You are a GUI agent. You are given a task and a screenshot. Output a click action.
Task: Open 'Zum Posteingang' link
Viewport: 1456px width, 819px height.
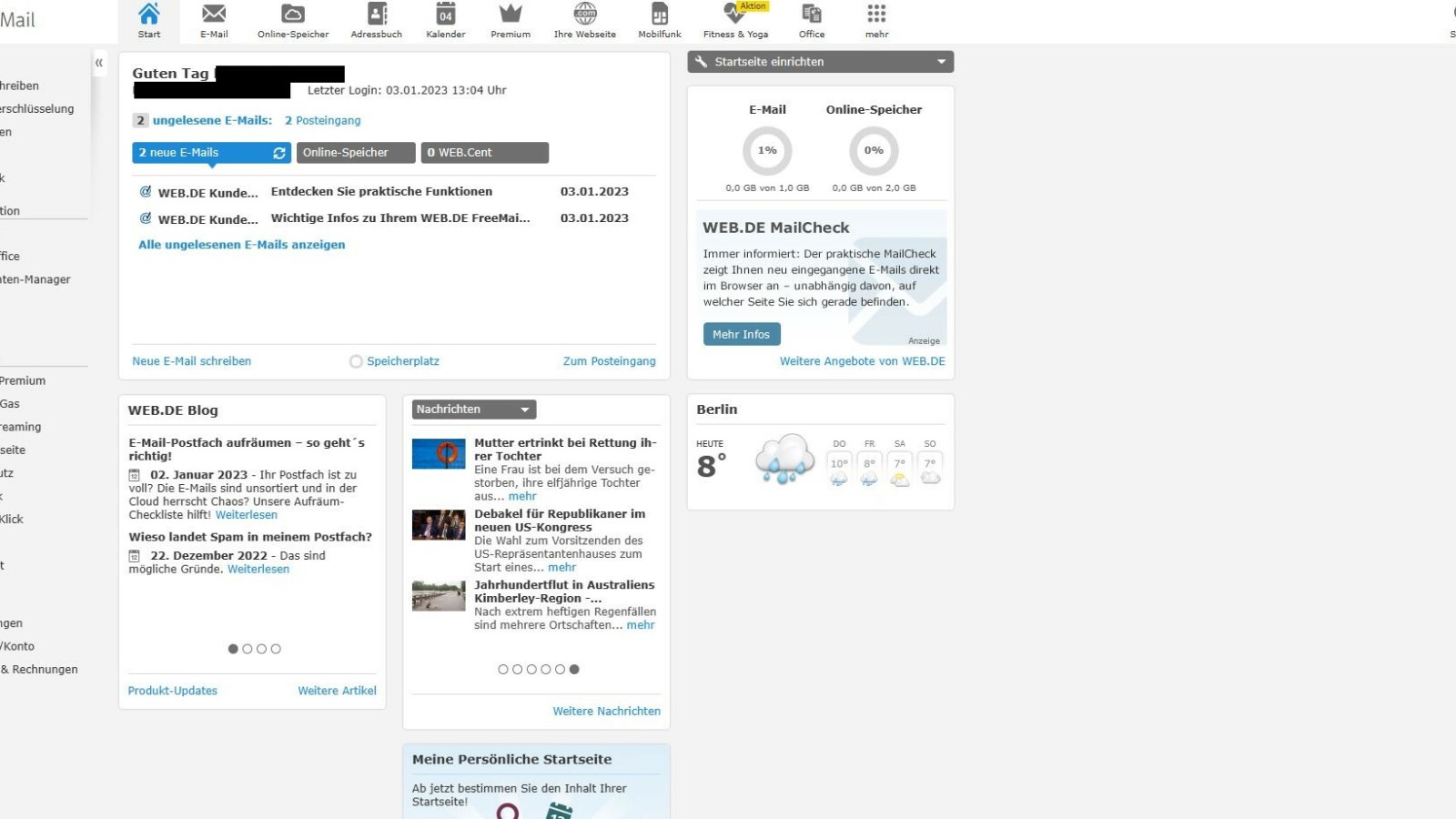609,361
